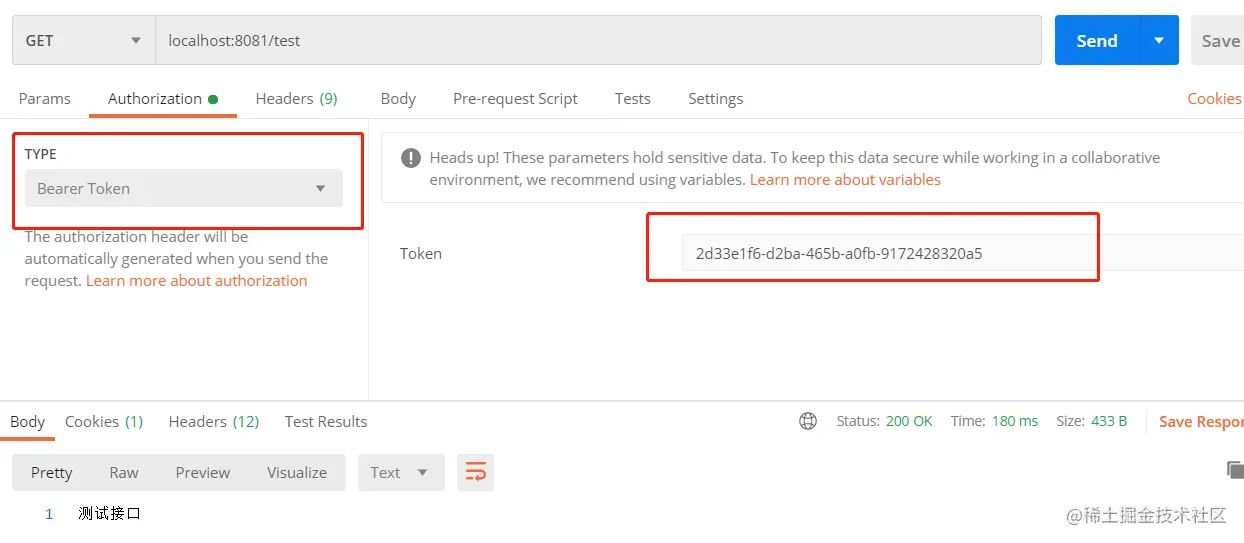Open the Send button dropdown arrow
Screen dimensions: 1244x543
[1159, 40]
